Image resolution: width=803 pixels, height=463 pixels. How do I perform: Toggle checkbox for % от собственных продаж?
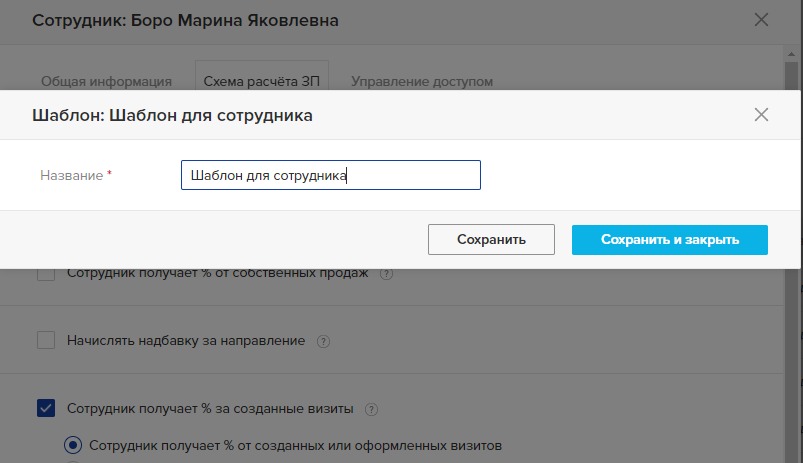pos(46,275)
